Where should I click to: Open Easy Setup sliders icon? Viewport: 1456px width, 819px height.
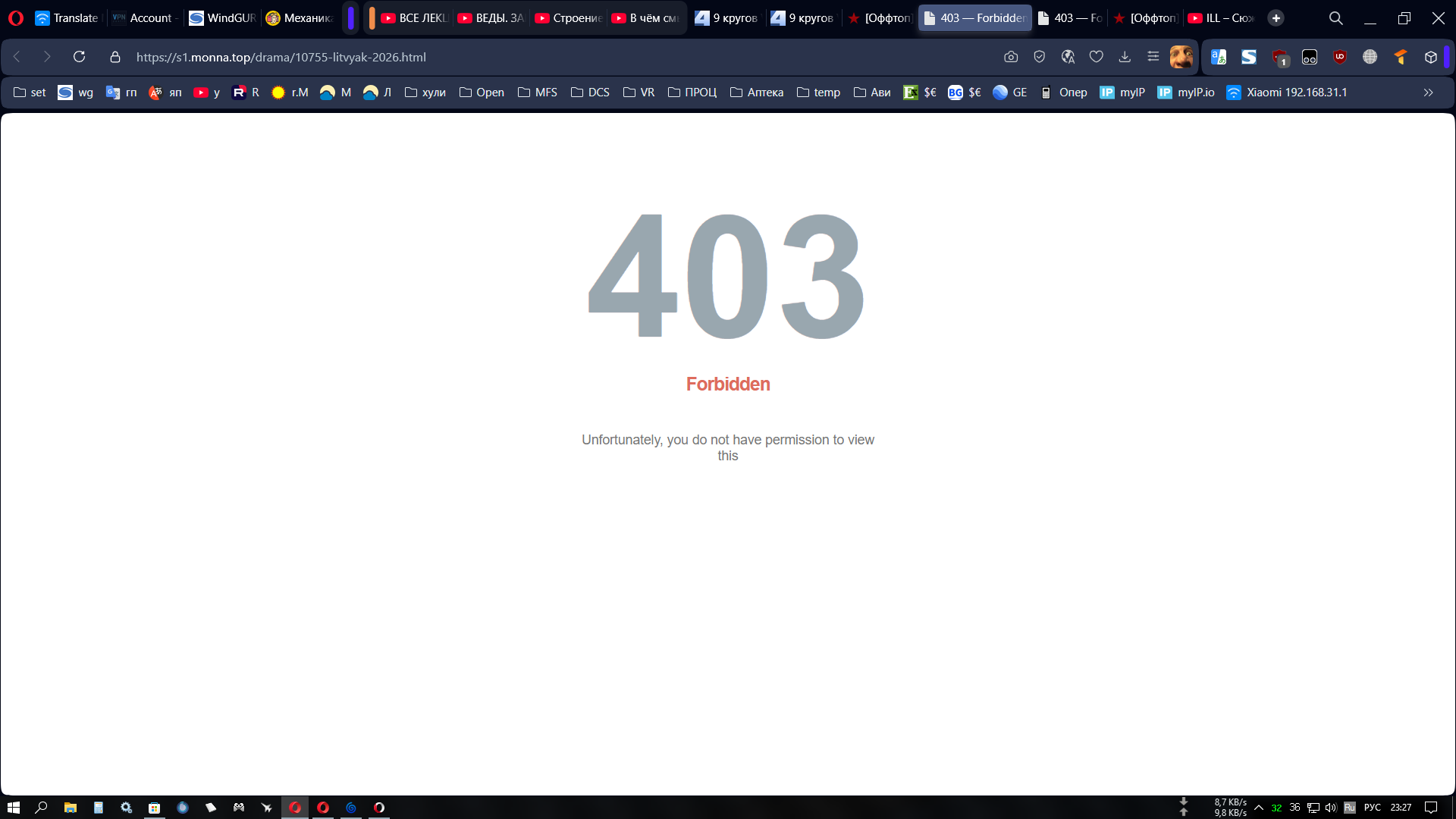(x=1153, y=57)
